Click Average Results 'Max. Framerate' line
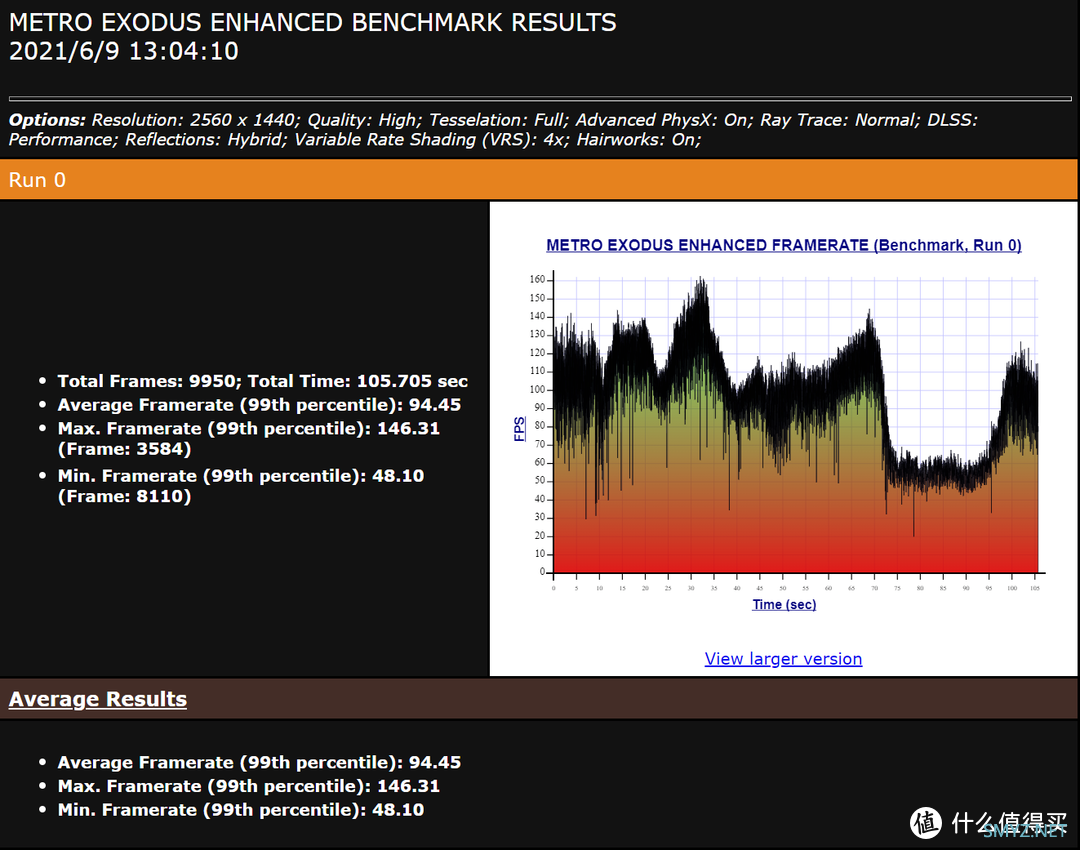 click(x=249, y=786)
